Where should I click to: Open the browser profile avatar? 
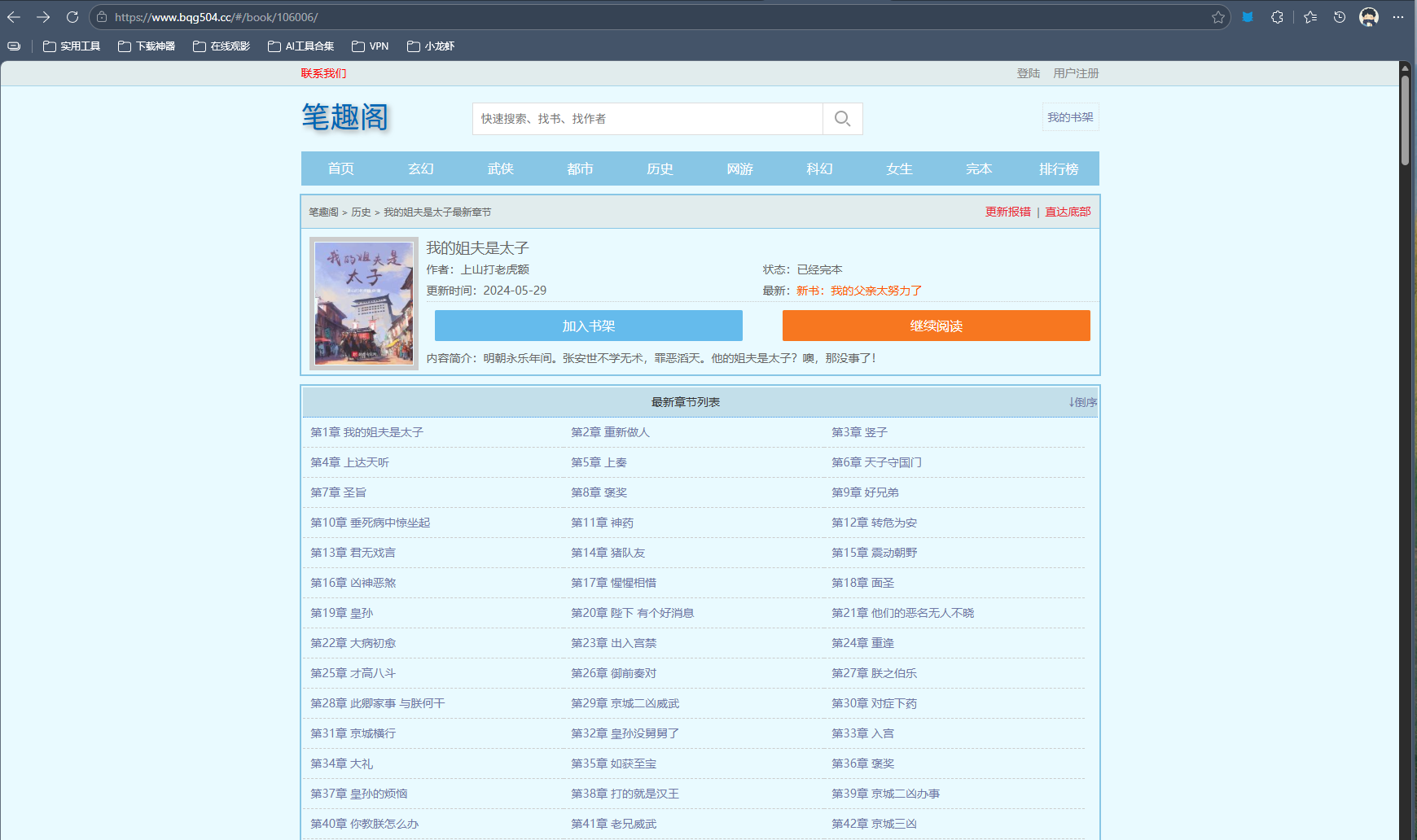(x=1368, y=17)
